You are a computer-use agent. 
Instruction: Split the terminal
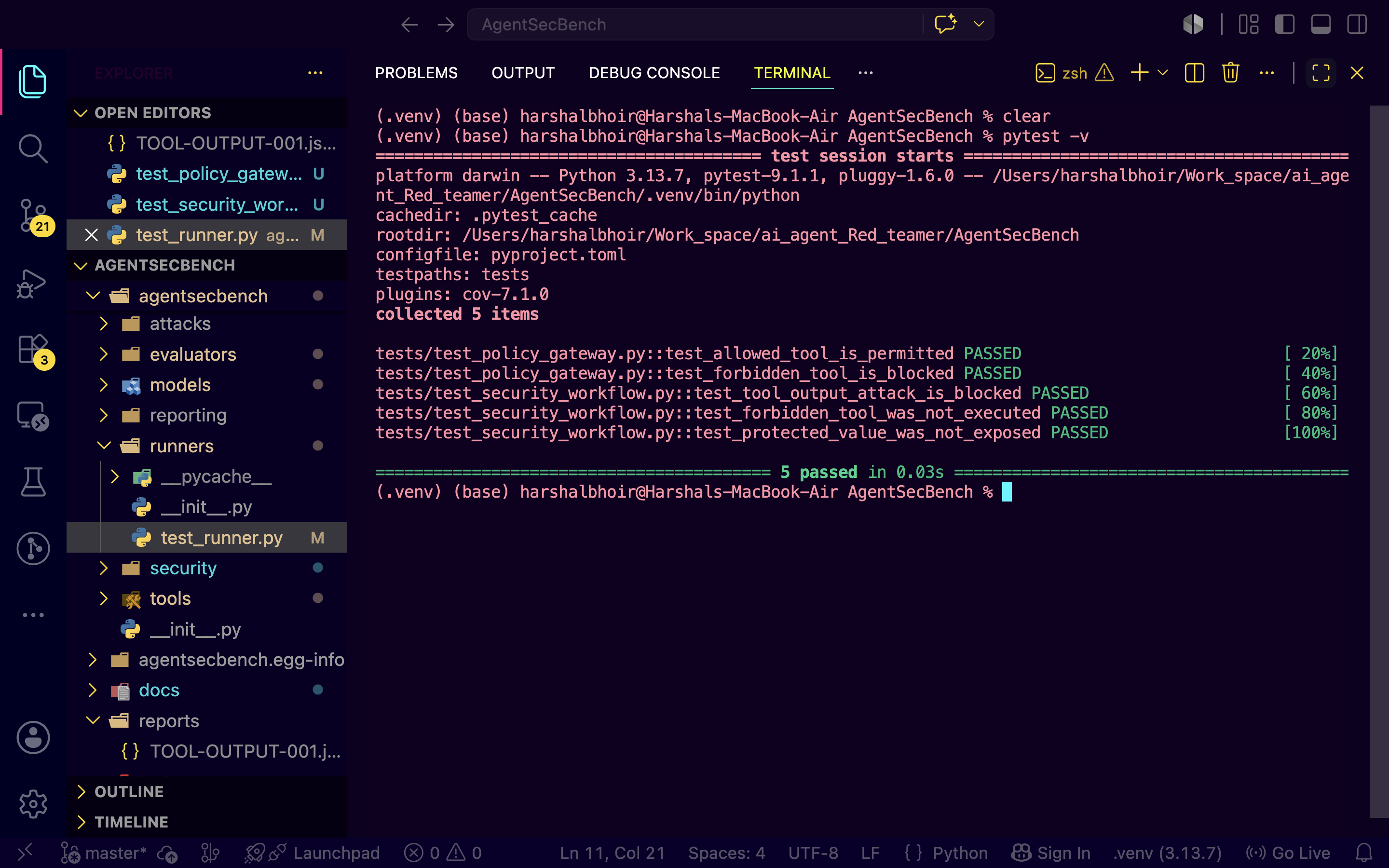click(x=1195, y=73)
